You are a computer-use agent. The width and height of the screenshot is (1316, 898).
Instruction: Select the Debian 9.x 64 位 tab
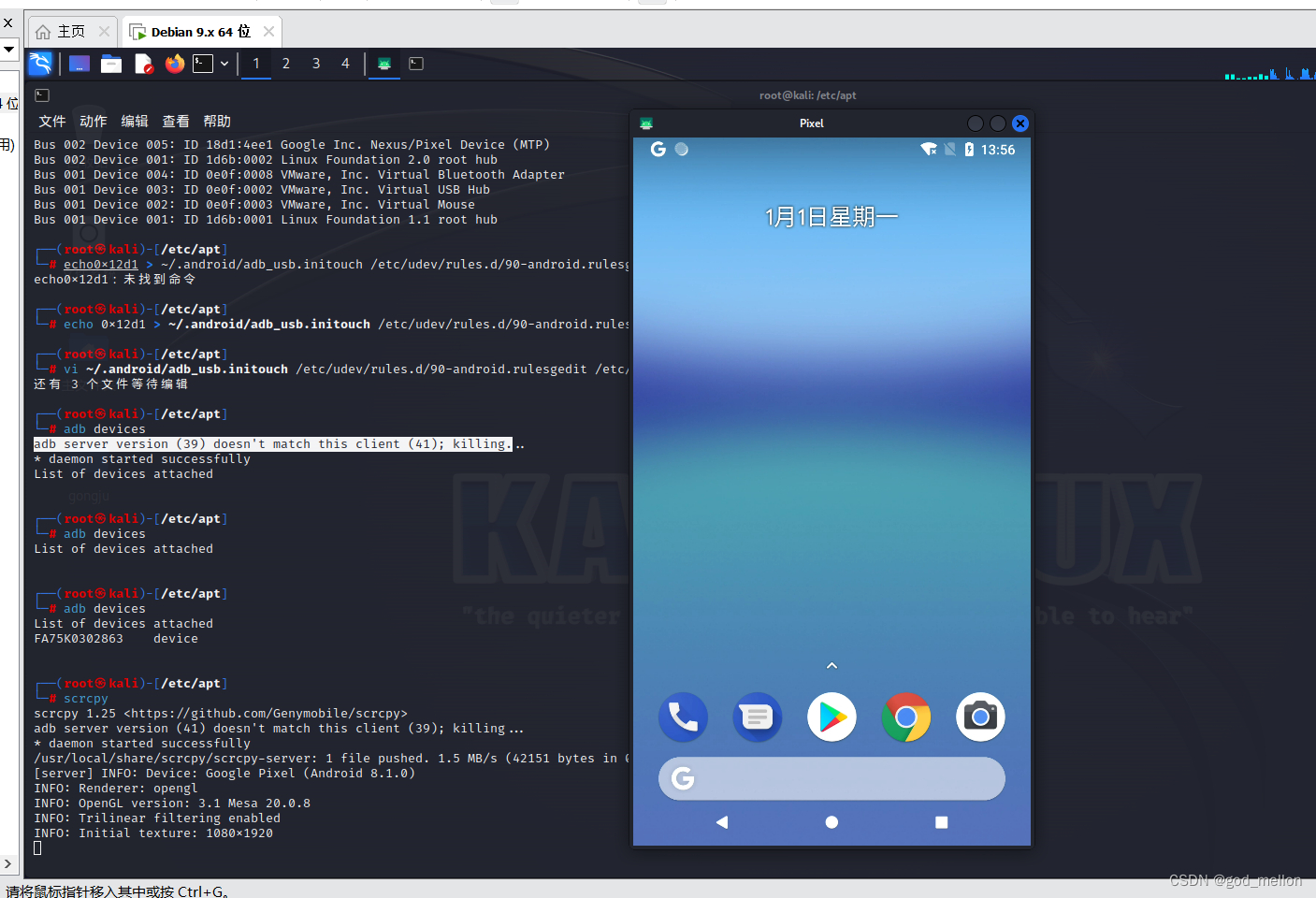[x=200, y=32]
